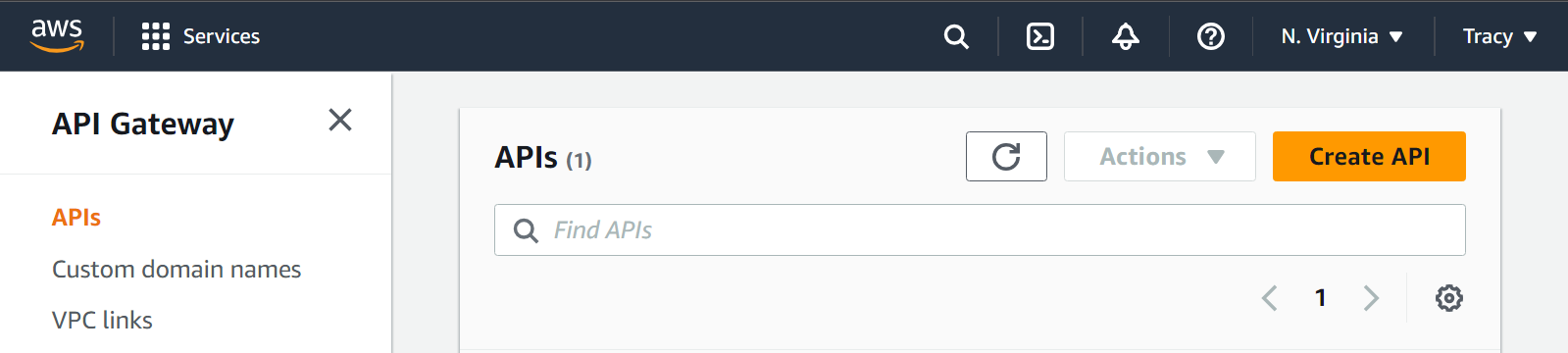Open the help question mark icon

[1211, 36]
